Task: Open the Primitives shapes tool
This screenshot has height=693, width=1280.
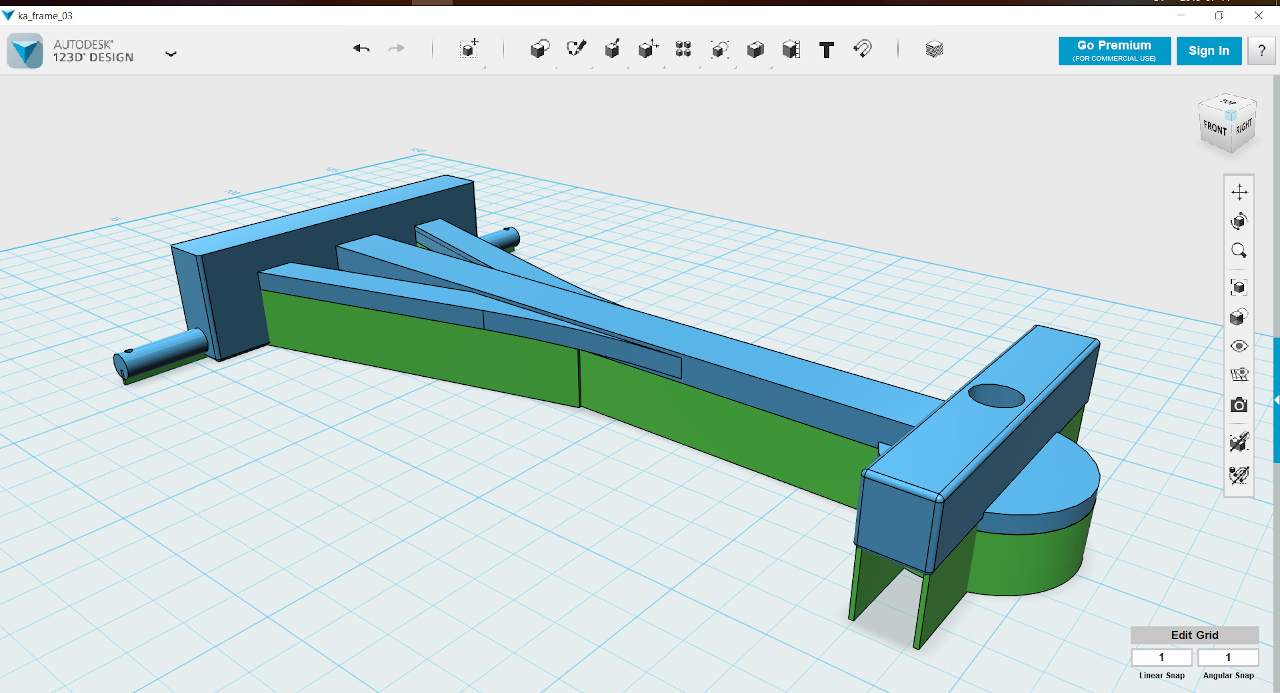Action: point(540,49)
